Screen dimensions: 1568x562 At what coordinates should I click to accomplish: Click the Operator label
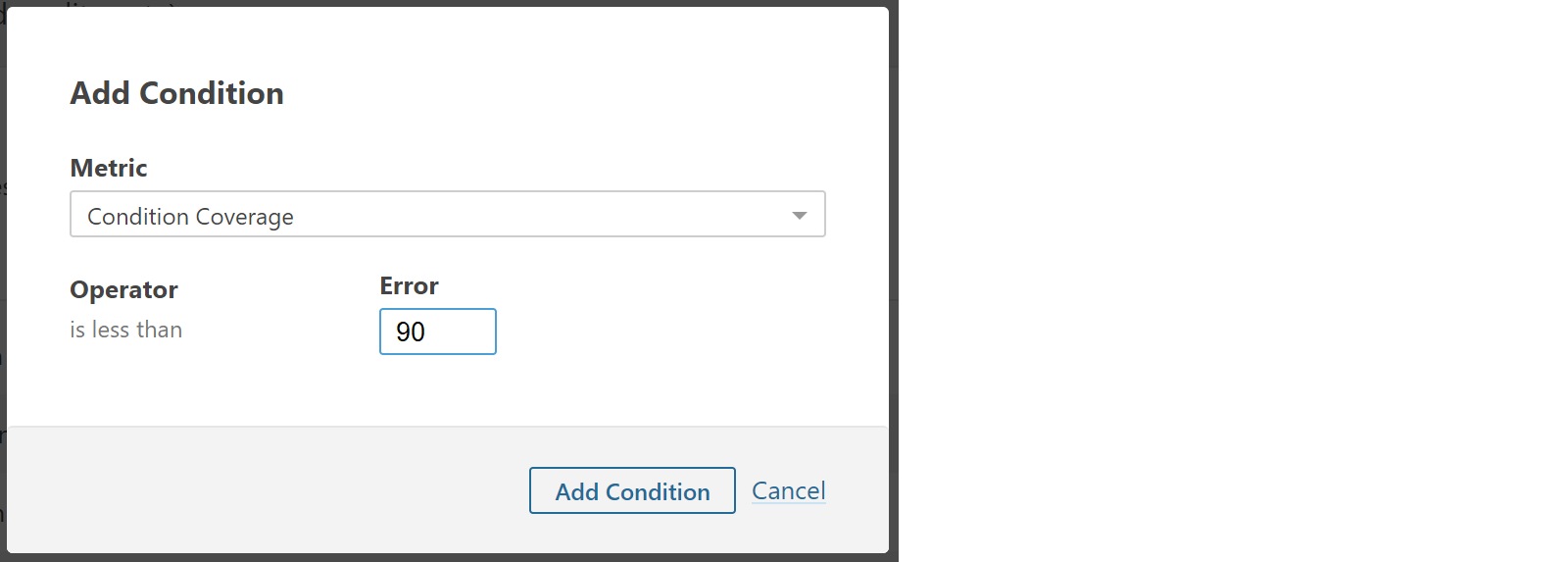pyautogui.click(x=123, y=290)
